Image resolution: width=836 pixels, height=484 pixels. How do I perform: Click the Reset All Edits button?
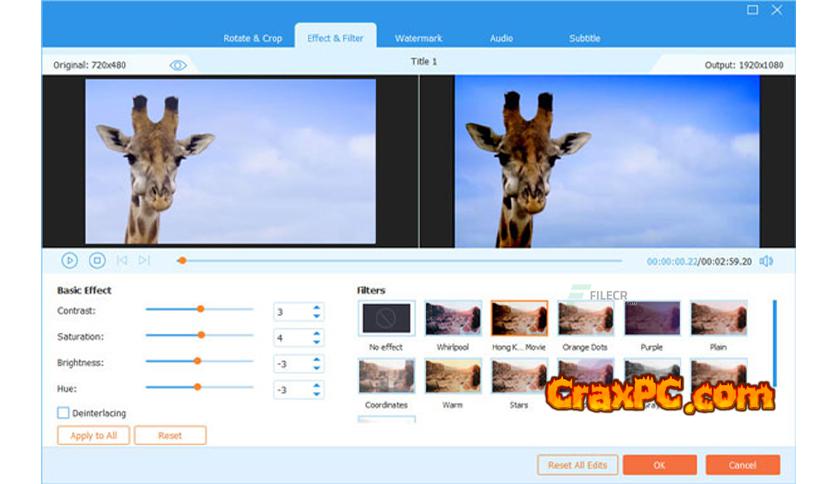pos(576,465)
